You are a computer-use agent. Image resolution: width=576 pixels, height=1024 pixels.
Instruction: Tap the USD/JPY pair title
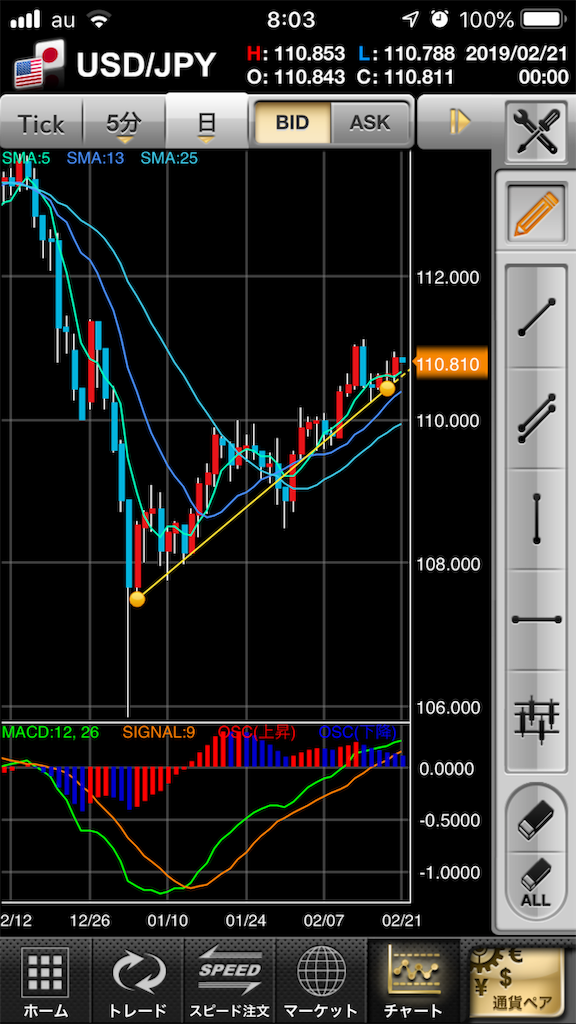(x=146, y=65)
